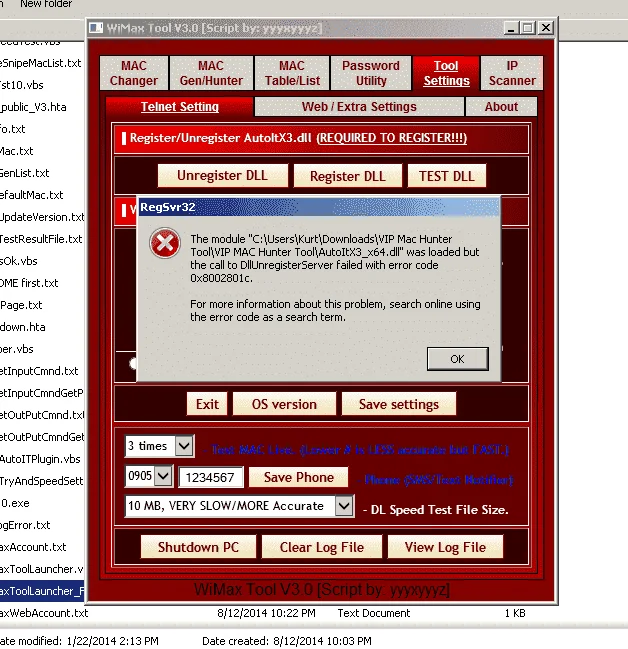628x649 pixels.
Task: Select 'TestResultFile.txt' file in Explorer
Action: [41, 239]
